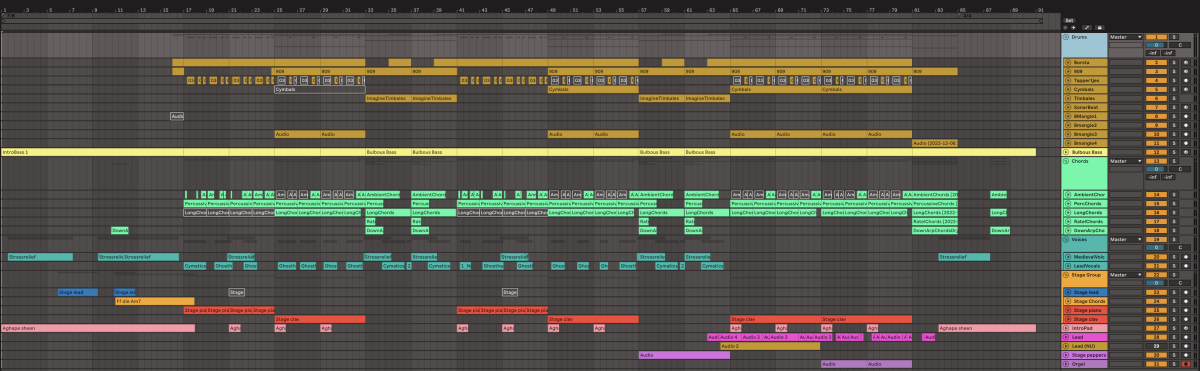
Task: Toggle the Lead (NU) track activator
Action: [x=1156, y=346]
